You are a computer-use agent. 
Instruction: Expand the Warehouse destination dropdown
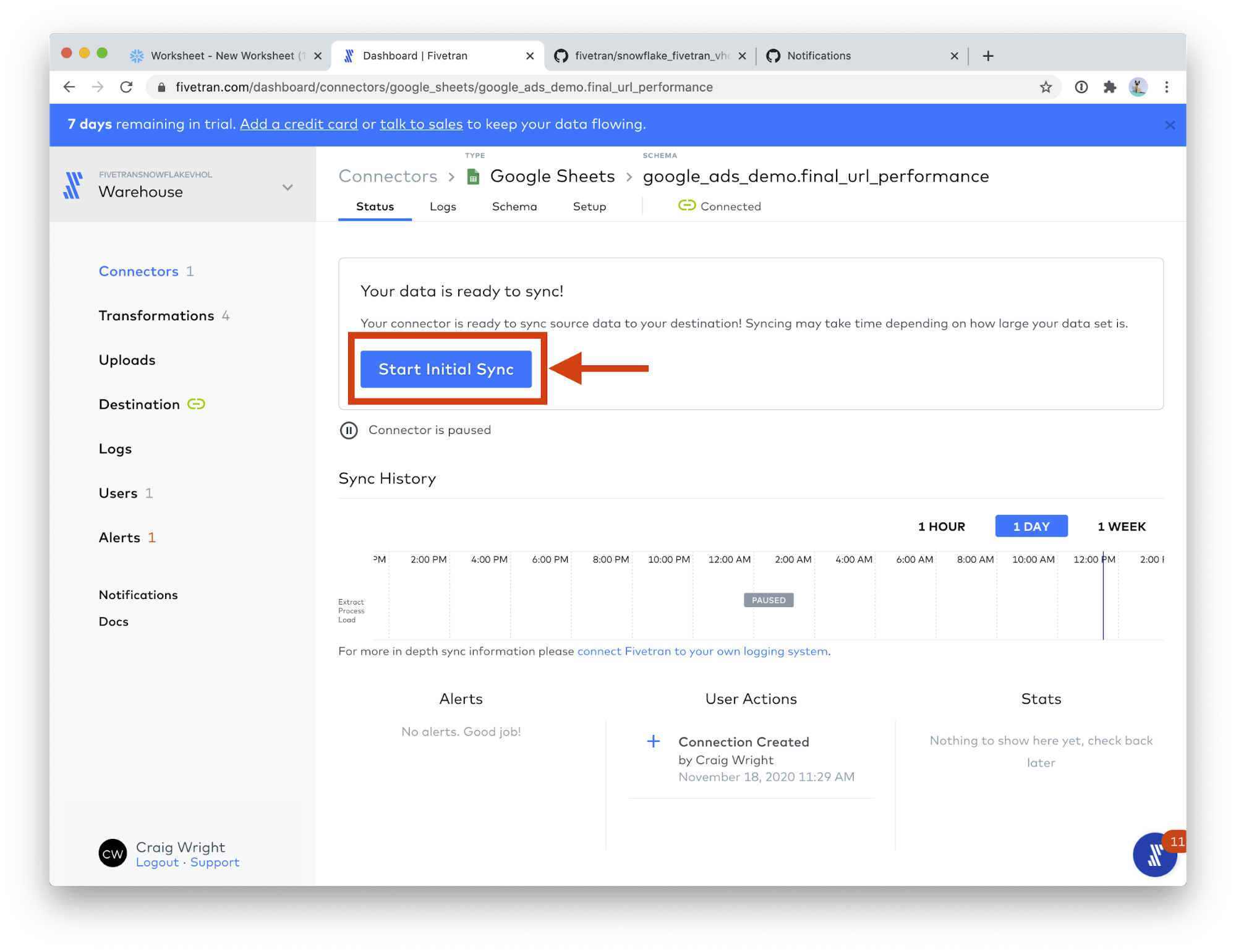pos(288,187)
